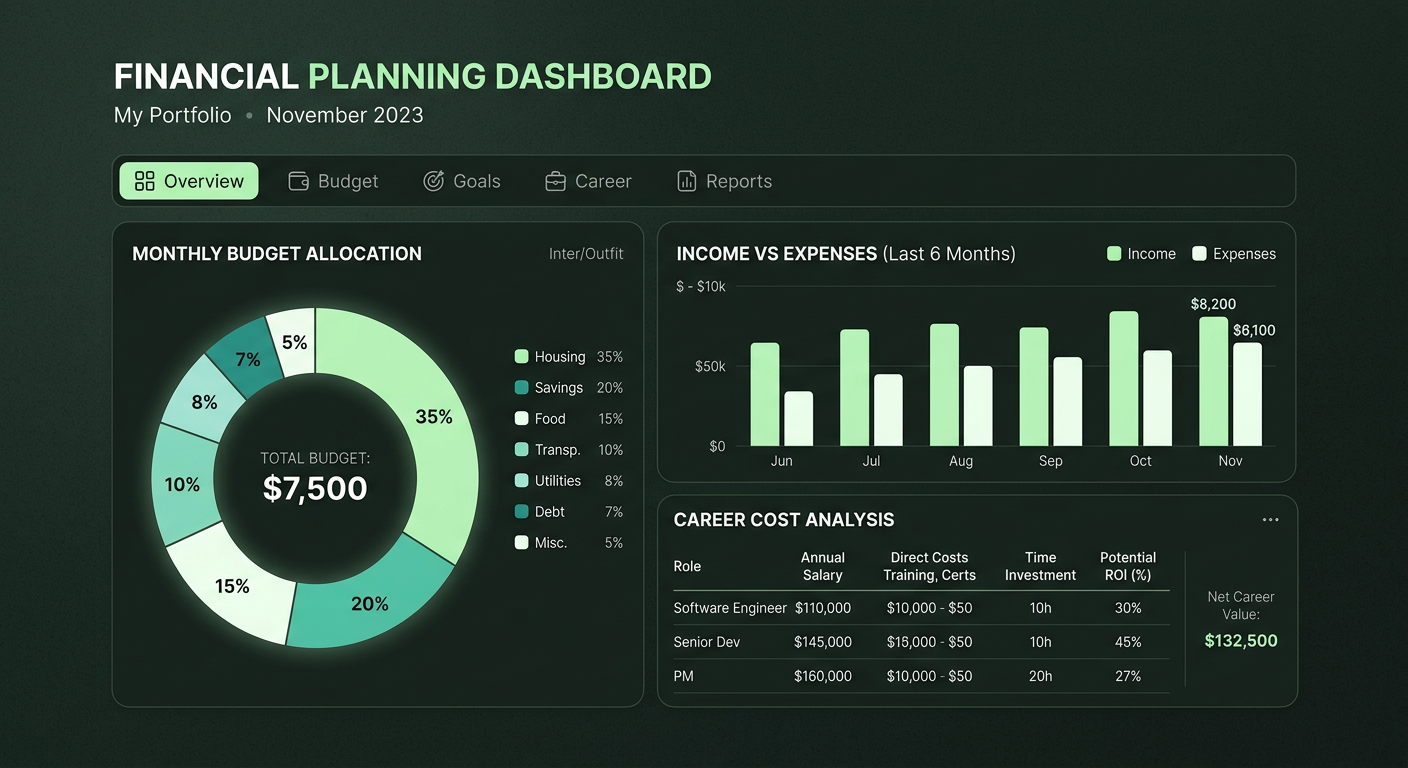The width and height of the screenshot is (1408, 768).
Task: Open Career Cost Analysis three-dots menu
Action: tap(1270, 520)
